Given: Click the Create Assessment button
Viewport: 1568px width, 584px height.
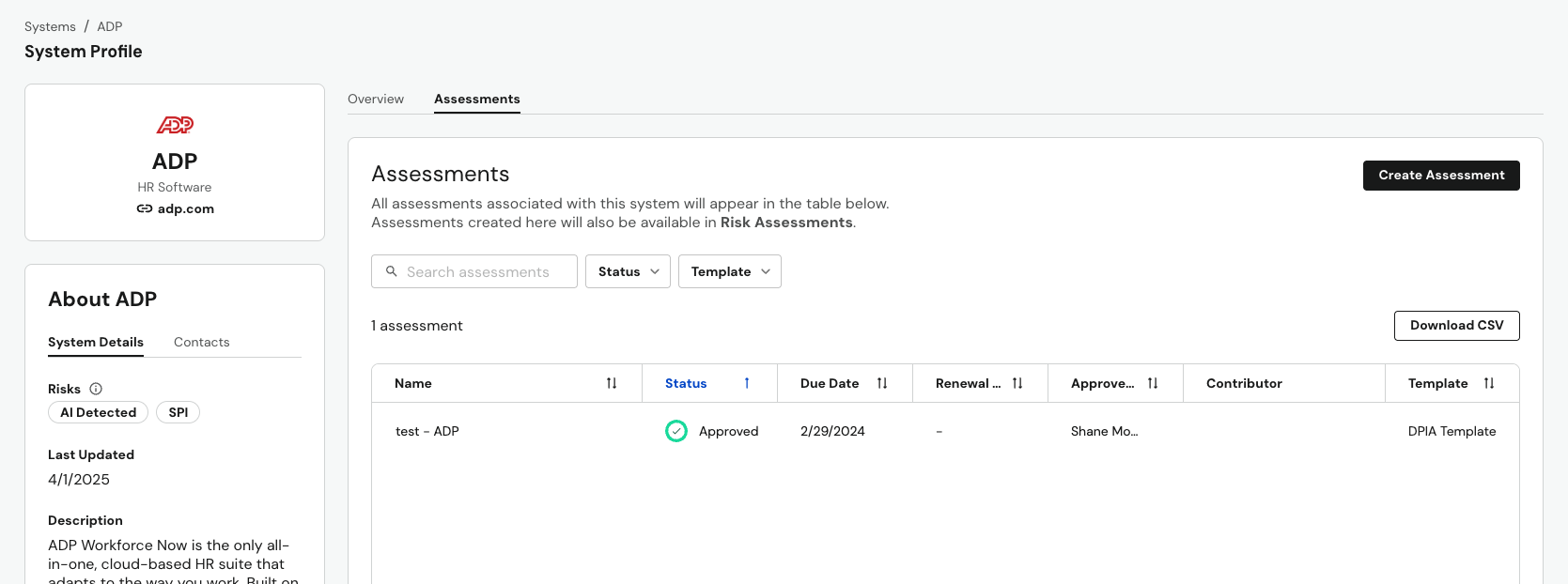Looking at the screenshot, I should (x=1441, y=176).
